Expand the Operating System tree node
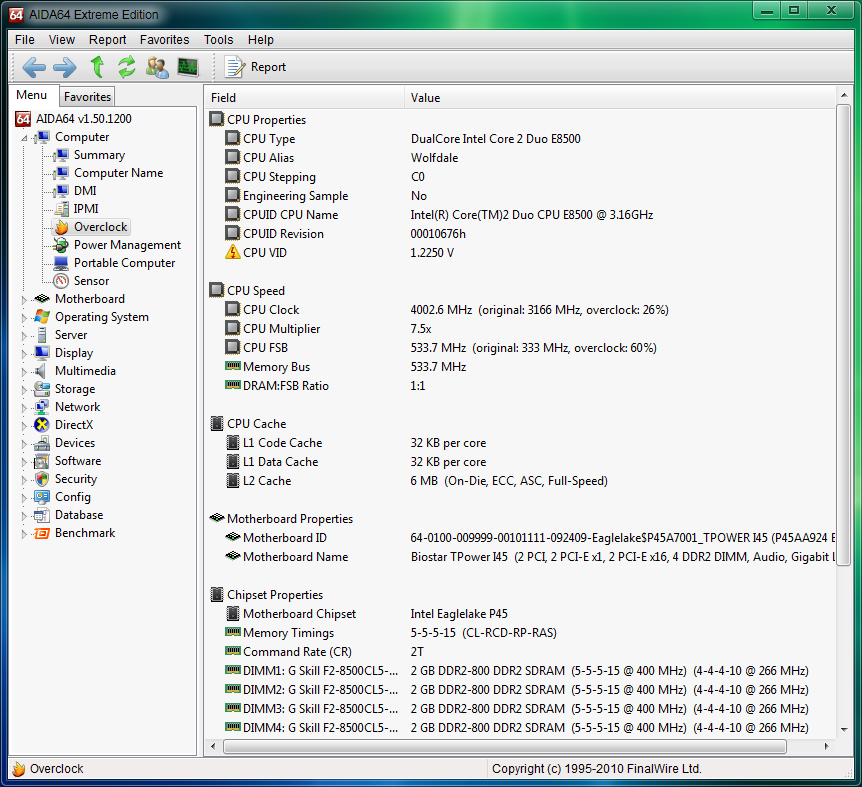The width and height of the screenshot is (862, 787). (x=24, y=318)
